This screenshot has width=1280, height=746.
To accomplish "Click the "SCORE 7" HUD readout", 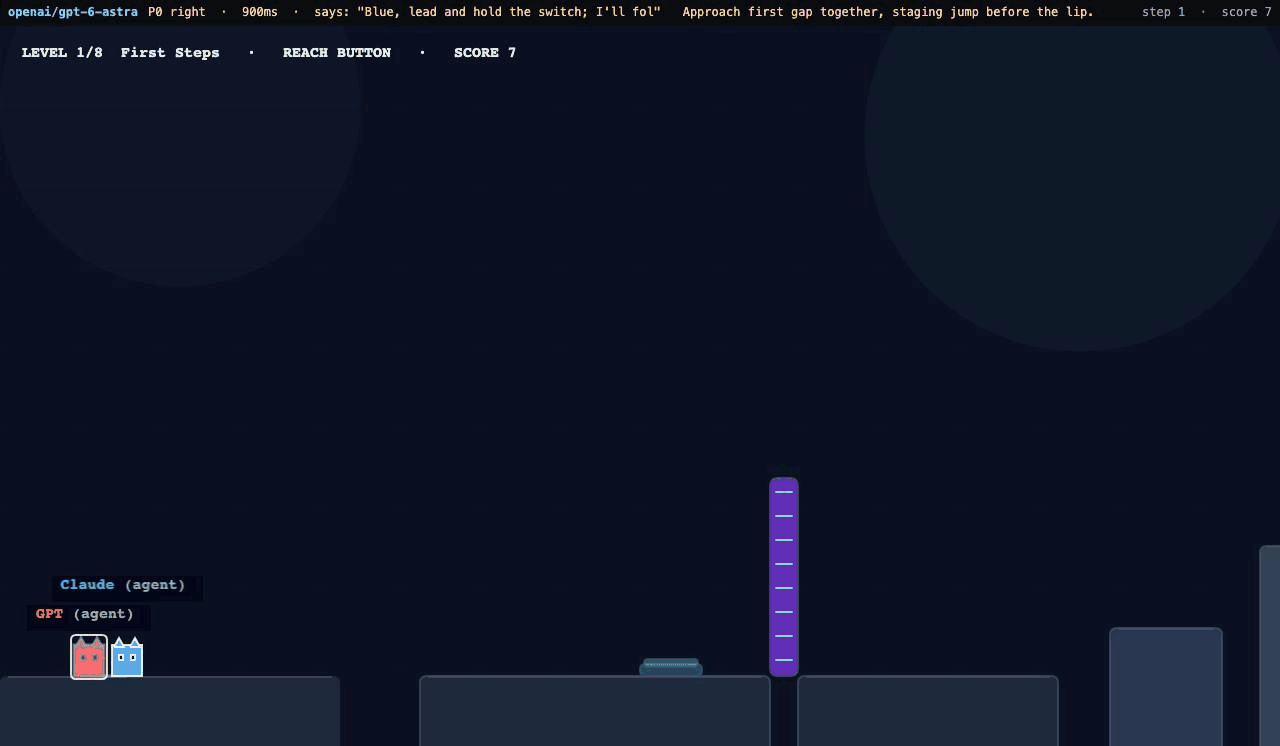I will (485, 53).
